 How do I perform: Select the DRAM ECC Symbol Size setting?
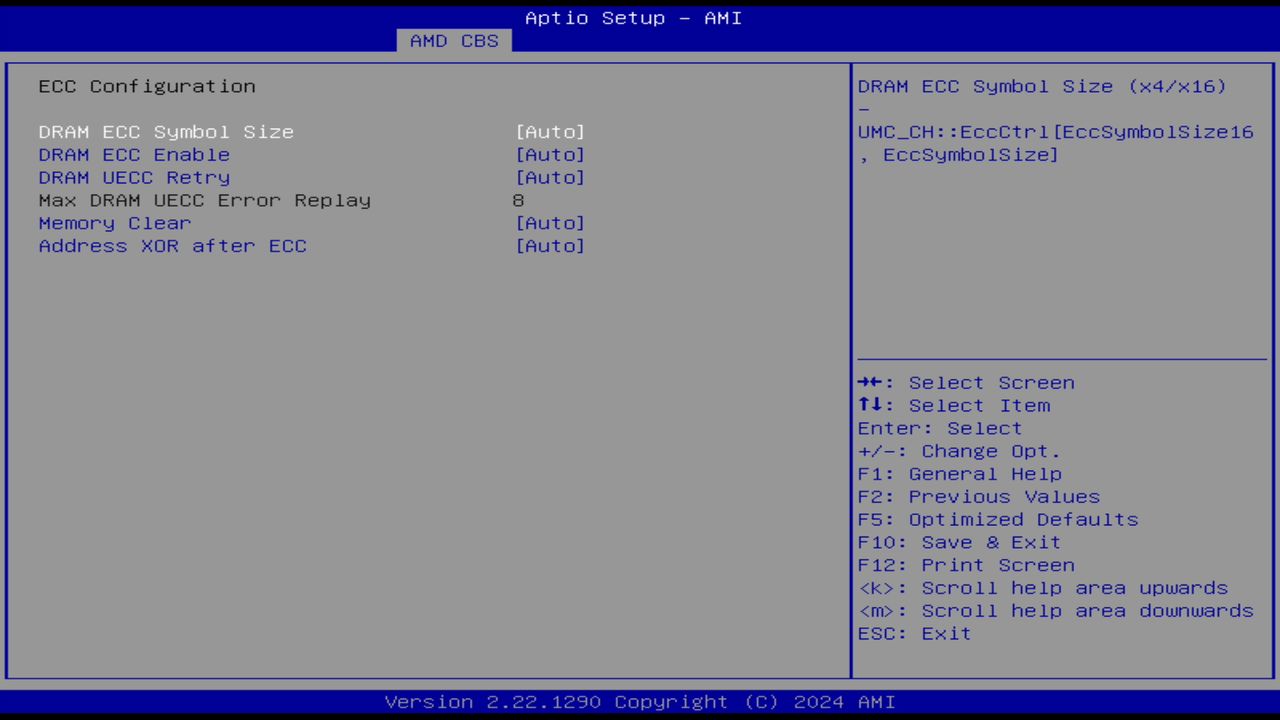[166, 132]
